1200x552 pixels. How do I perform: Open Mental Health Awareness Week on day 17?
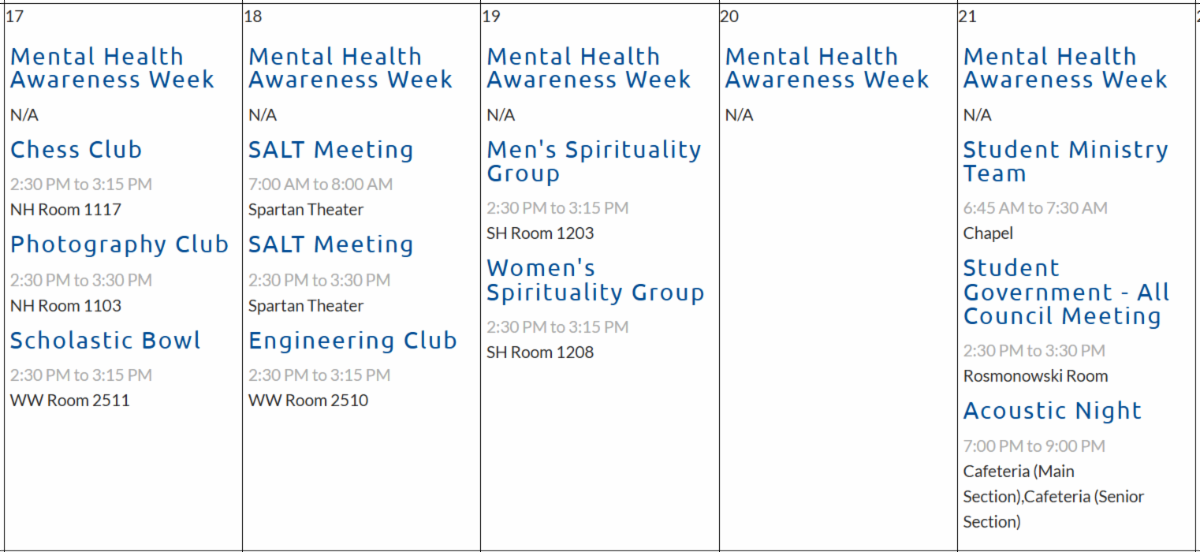point(112,68)
